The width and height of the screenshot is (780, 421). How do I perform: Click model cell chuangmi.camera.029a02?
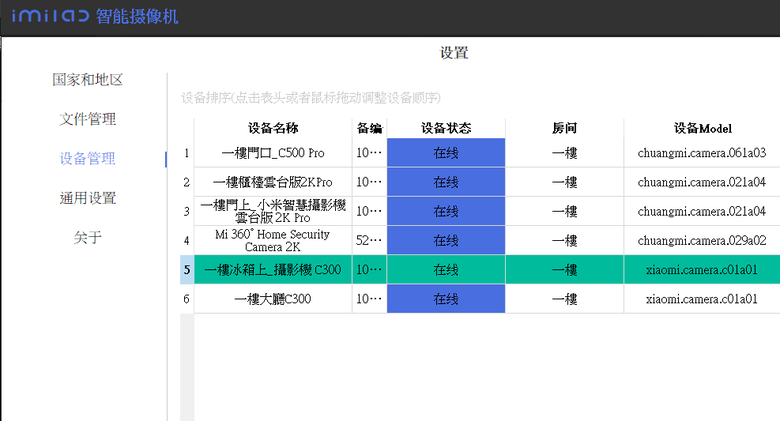coord(702,241)
